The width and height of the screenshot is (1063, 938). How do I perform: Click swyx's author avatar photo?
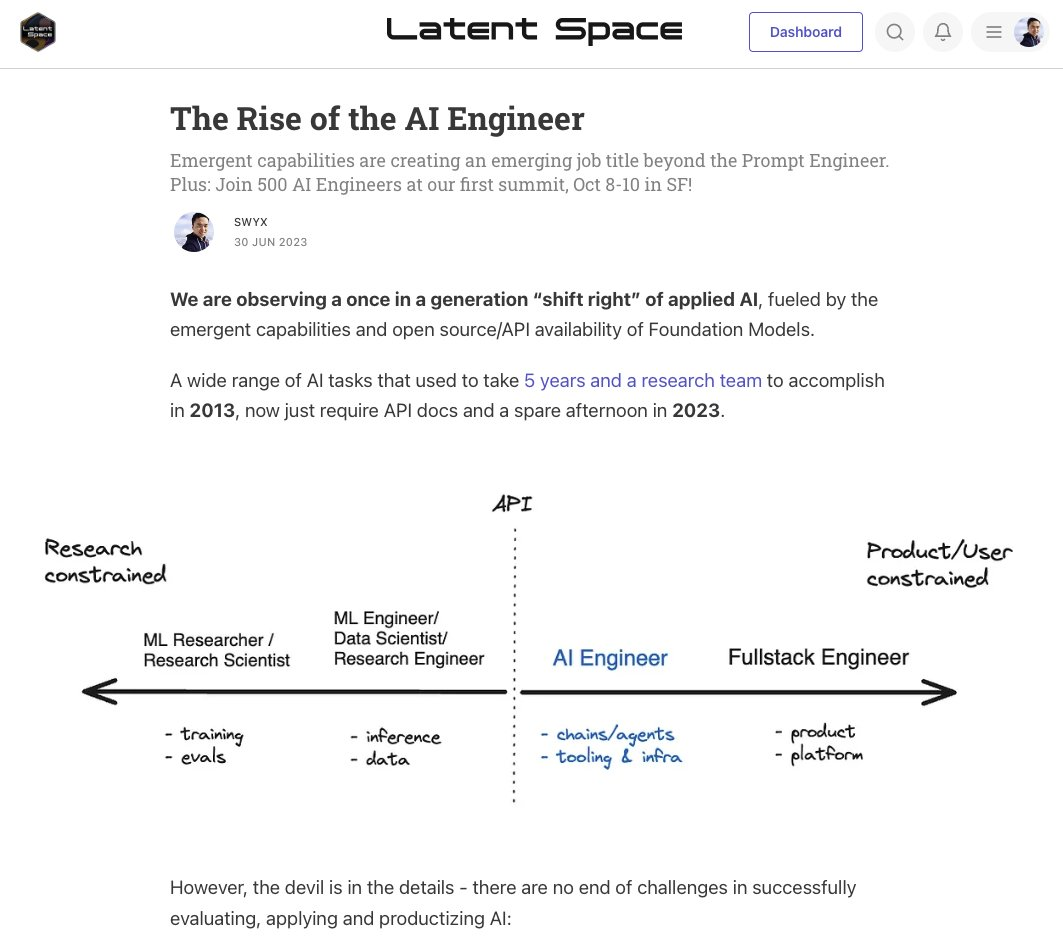tap(194, 232)
